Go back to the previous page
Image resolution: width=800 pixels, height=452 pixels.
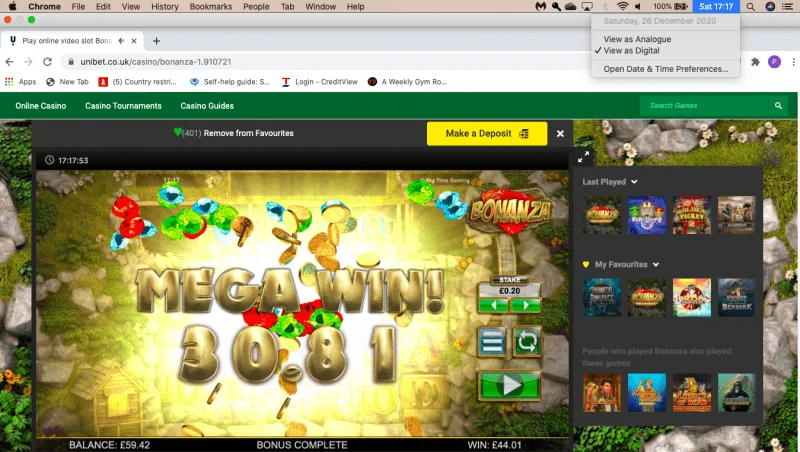tap(10, 62)
